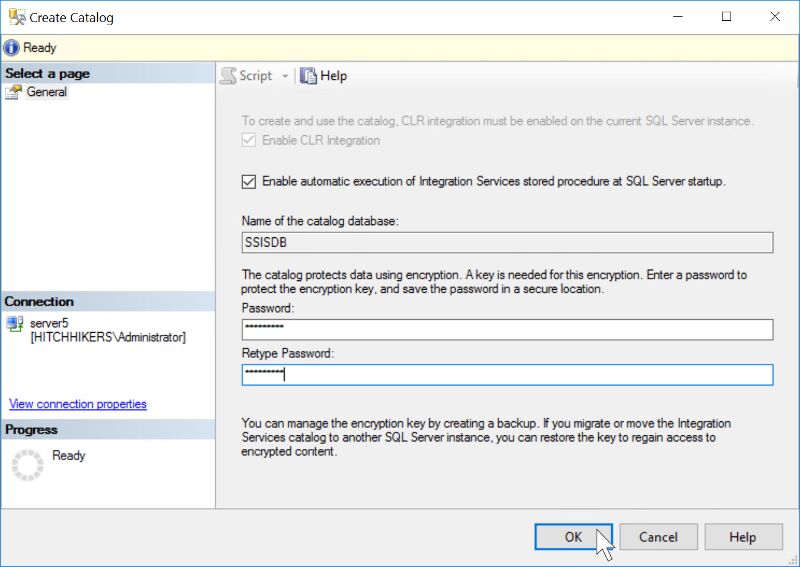Close the Create Catalog dialog
800x567 pixels.
[x=774, y=17]
